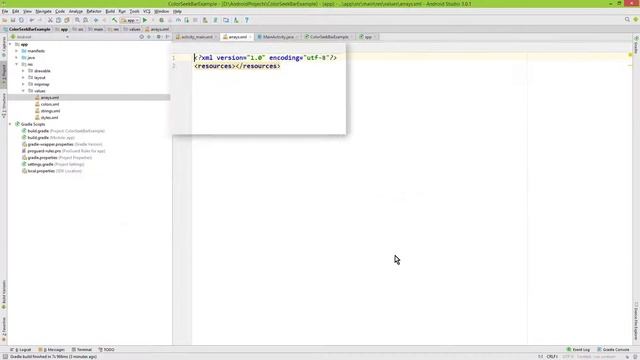
Task: Click the Find magnifier toolbar icon
Action: 77,20
